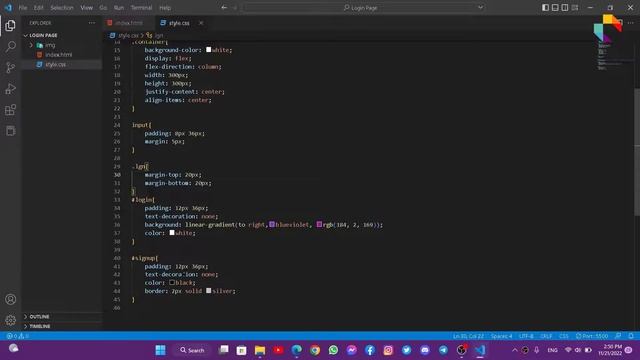640x360 pixels.
Task: Toggle Primary Side Bar layout button
Action: point(545,7)
